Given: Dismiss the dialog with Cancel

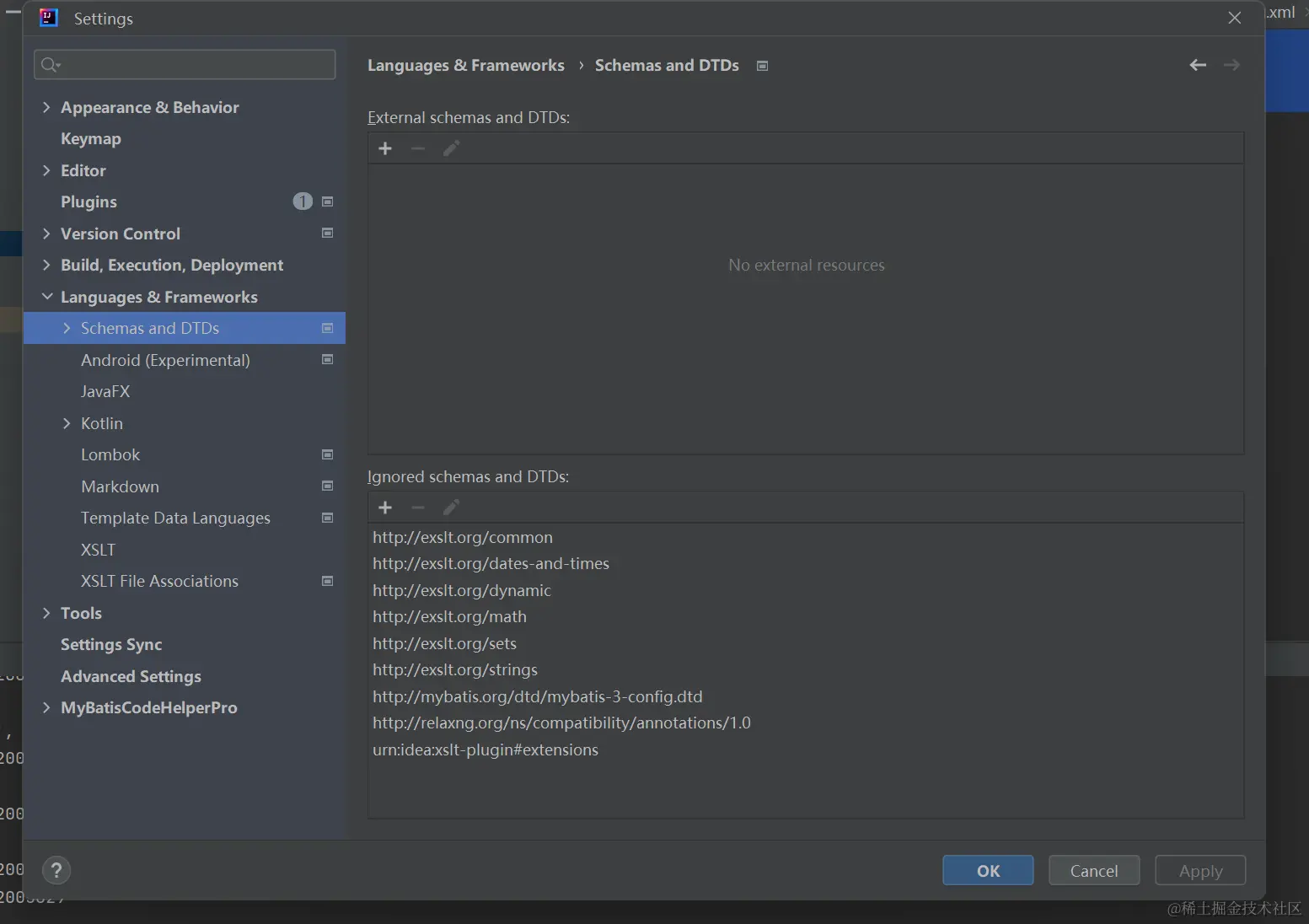Looking at the screenshot, I should pyautogui.click(x=1094, y=870).
